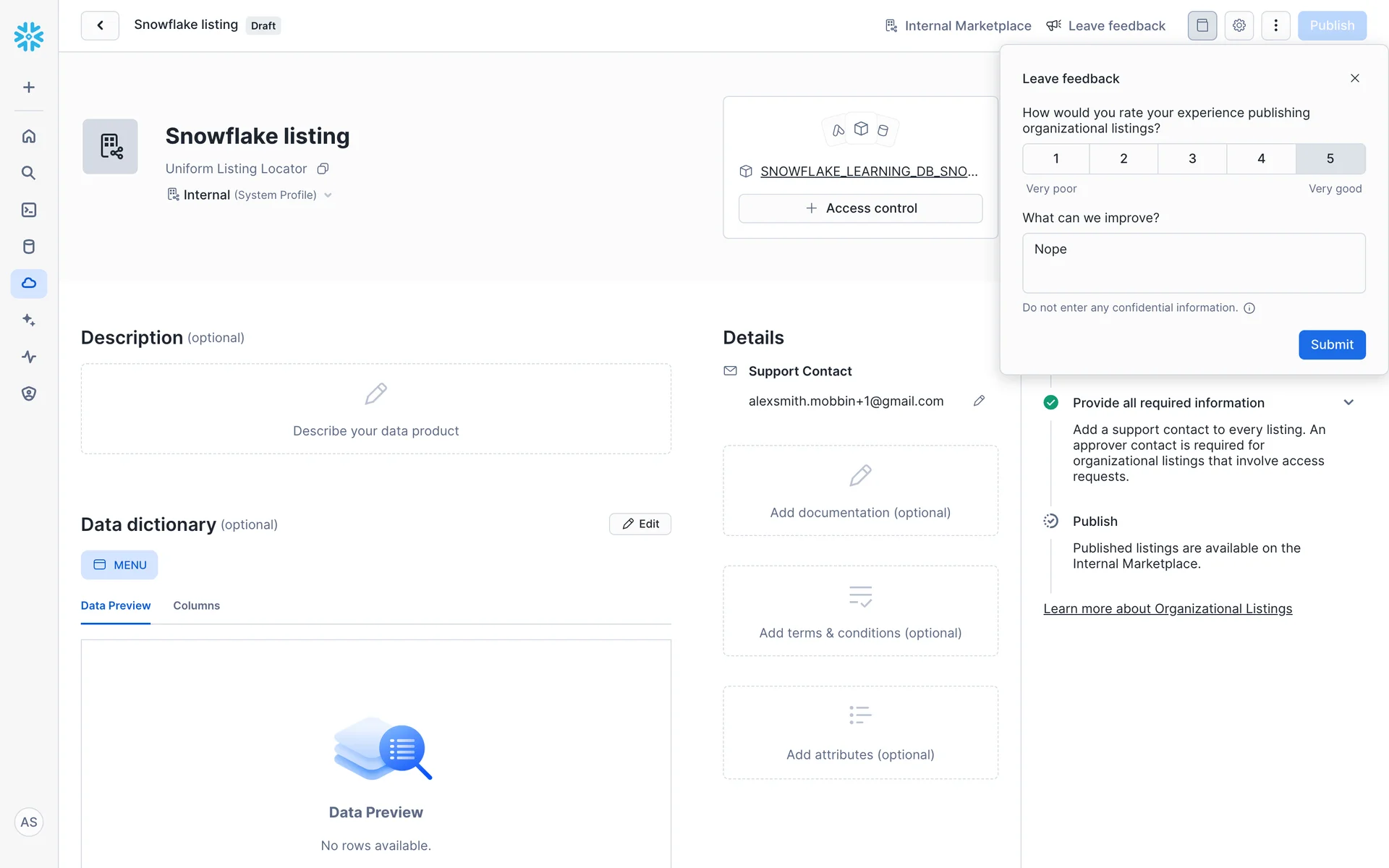Collapse Provide all required information section

pyautogui.click(x=1348, y=403)
